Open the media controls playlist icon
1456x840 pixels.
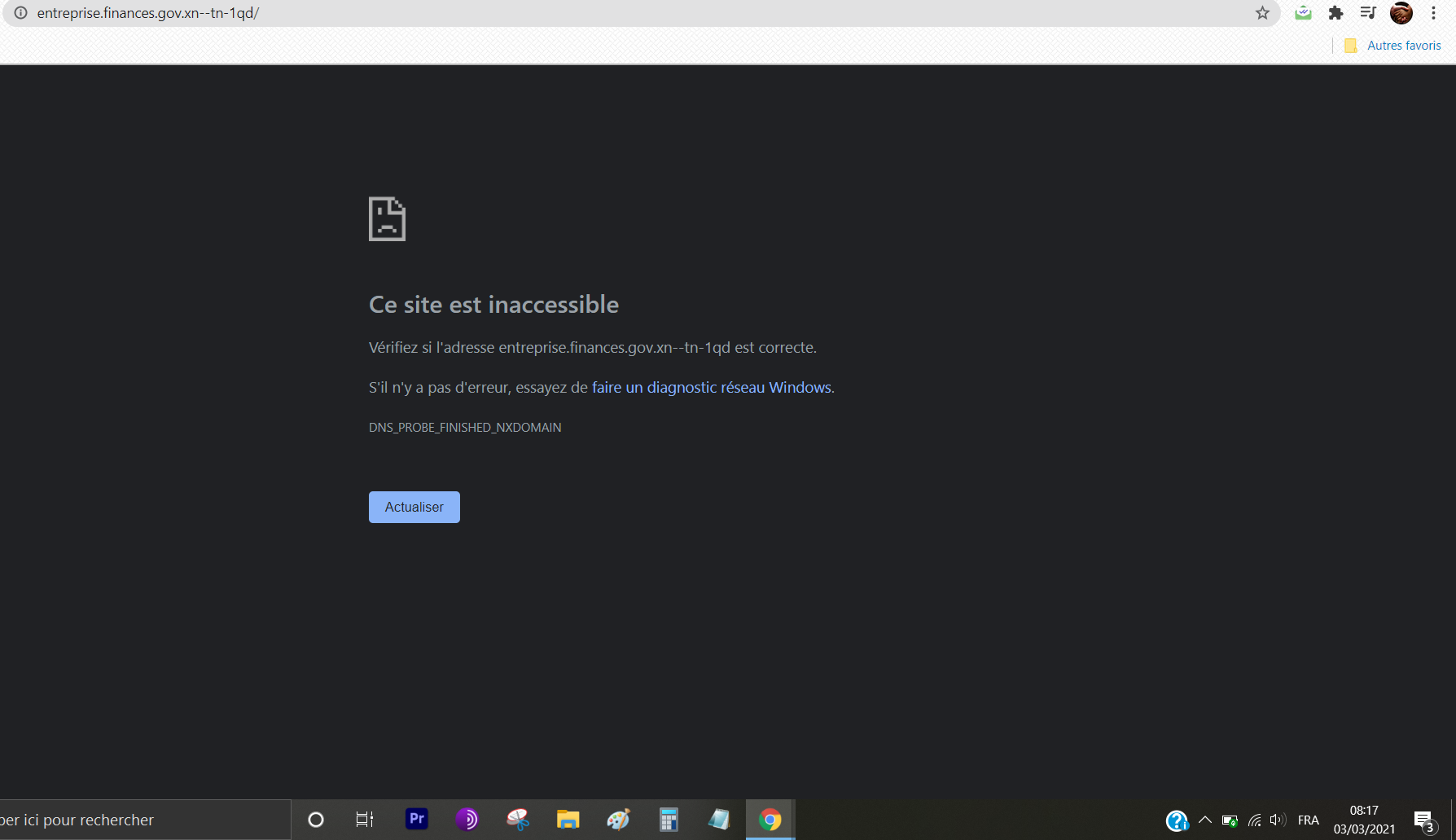point(1368,13)
